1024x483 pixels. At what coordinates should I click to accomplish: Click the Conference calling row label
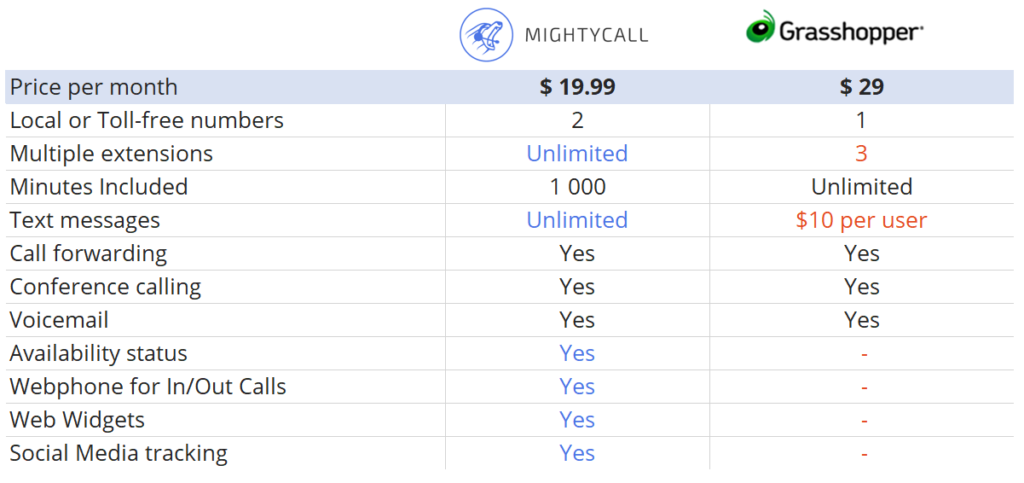(105, 287)
